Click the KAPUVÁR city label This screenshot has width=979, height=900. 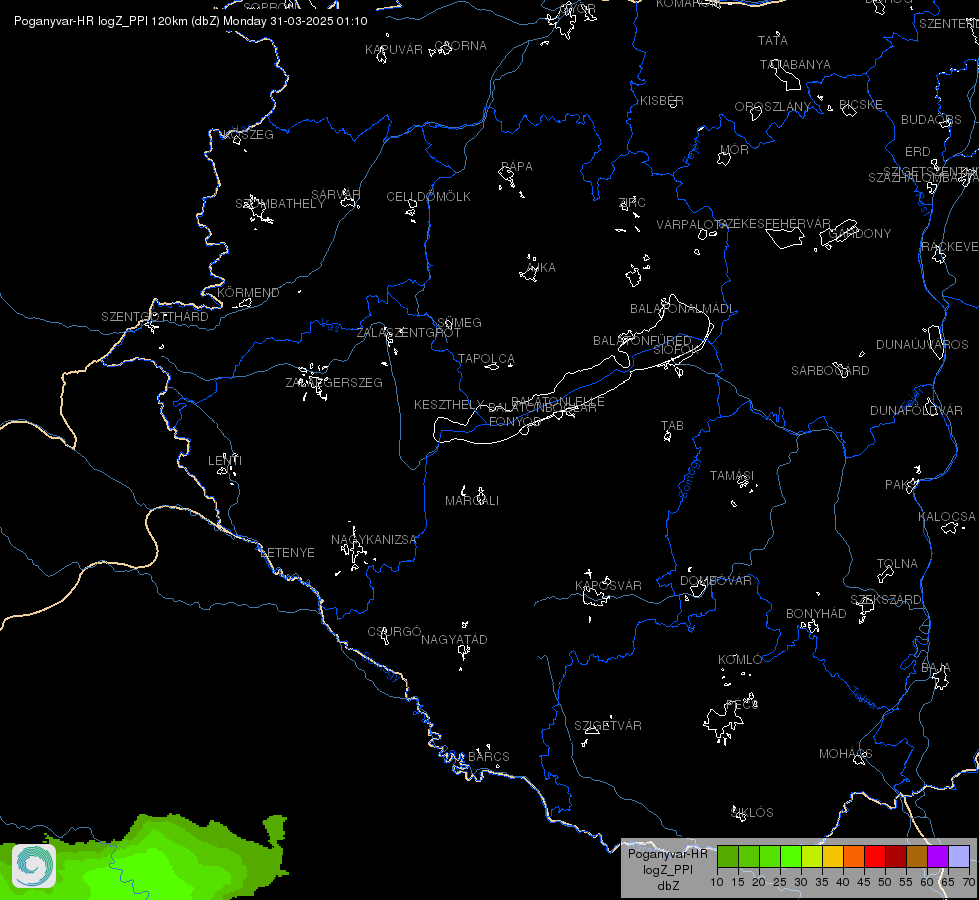pyautogui.click(x=394, y=49)
